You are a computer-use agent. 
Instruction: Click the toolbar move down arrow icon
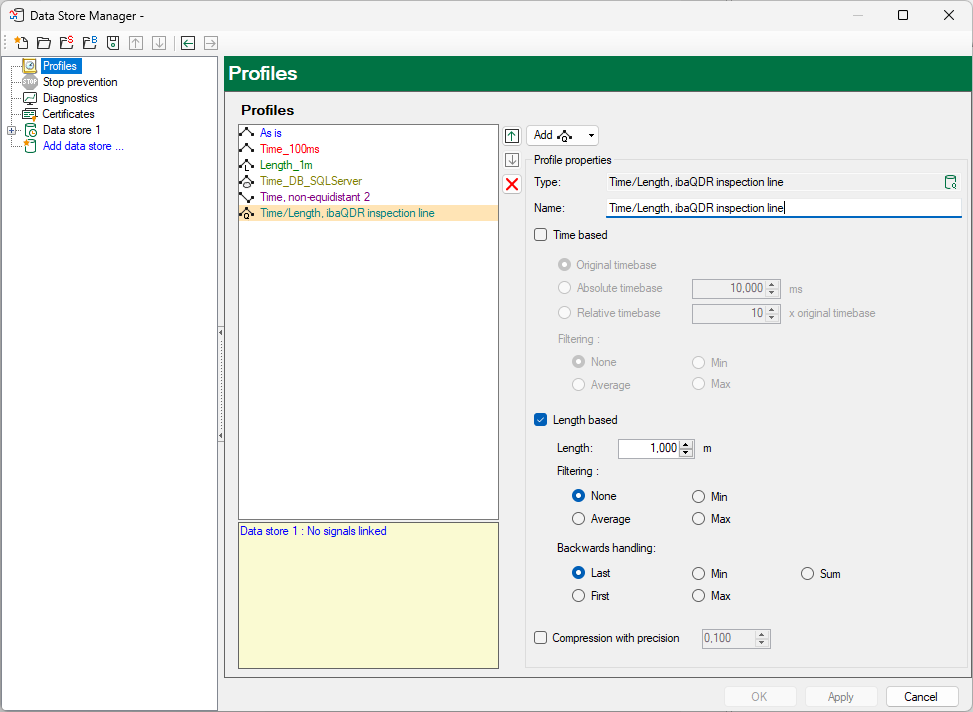coord(159,43)
